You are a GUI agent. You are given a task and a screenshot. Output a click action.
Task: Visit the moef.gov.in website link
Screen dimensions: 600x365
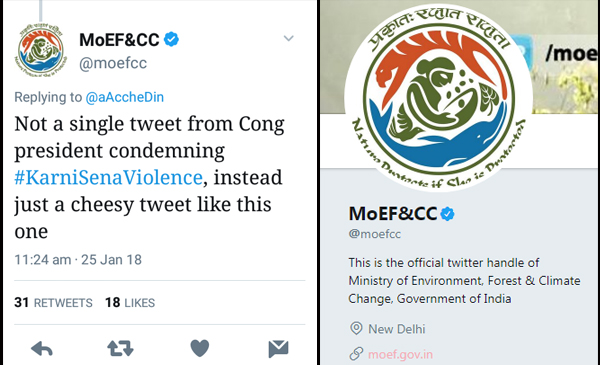click(x=400, y=354)
